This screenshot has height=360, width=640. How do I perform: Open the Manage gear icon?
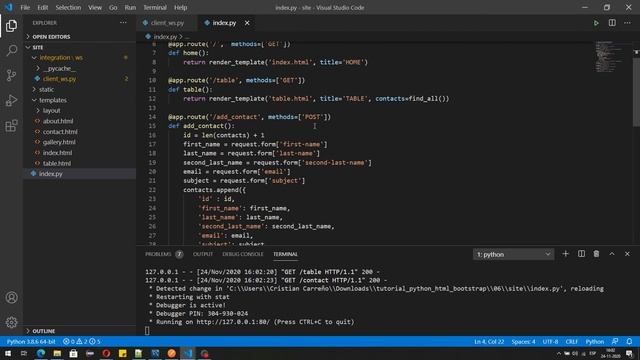(x=11, y=322)
